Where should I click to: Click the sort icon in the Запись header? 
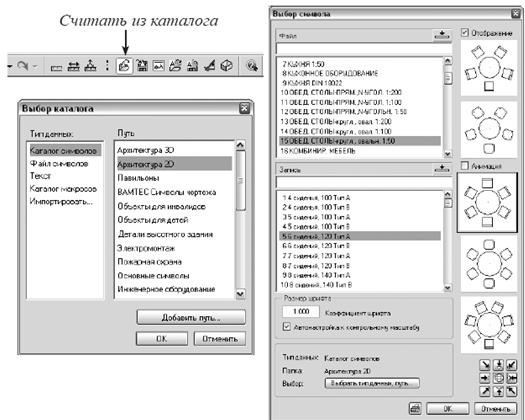[x=442, y=169]
